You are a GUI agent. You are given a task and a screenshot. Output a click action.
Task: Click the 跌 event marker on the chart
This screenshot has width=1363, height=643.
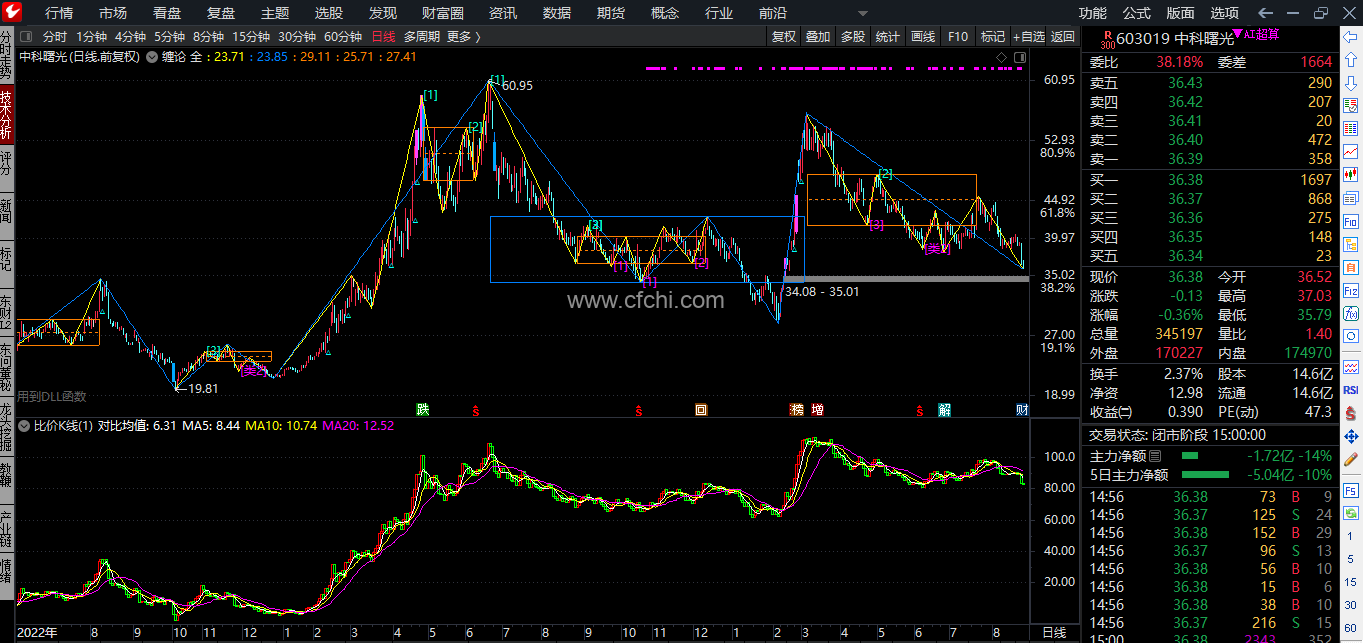423,410
